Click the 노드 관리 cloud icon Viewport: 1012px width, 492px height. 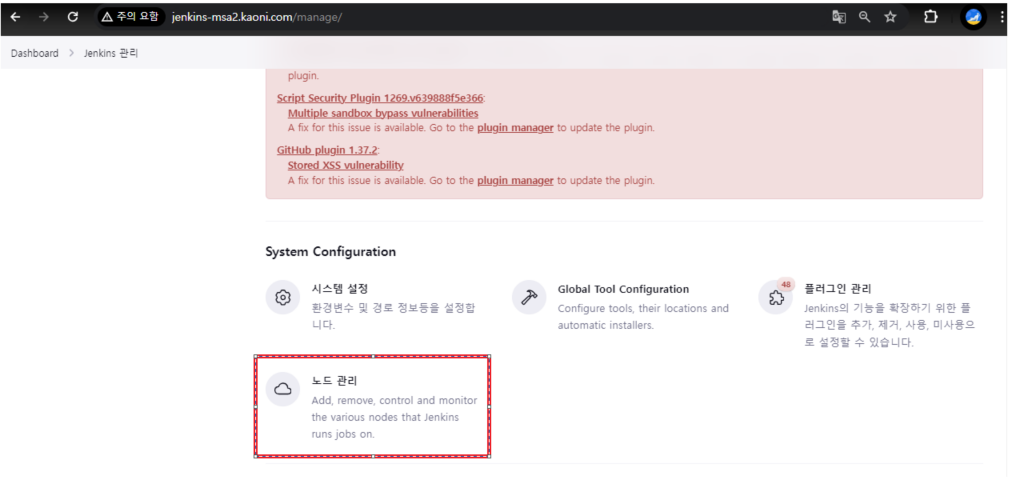(283, 389)
